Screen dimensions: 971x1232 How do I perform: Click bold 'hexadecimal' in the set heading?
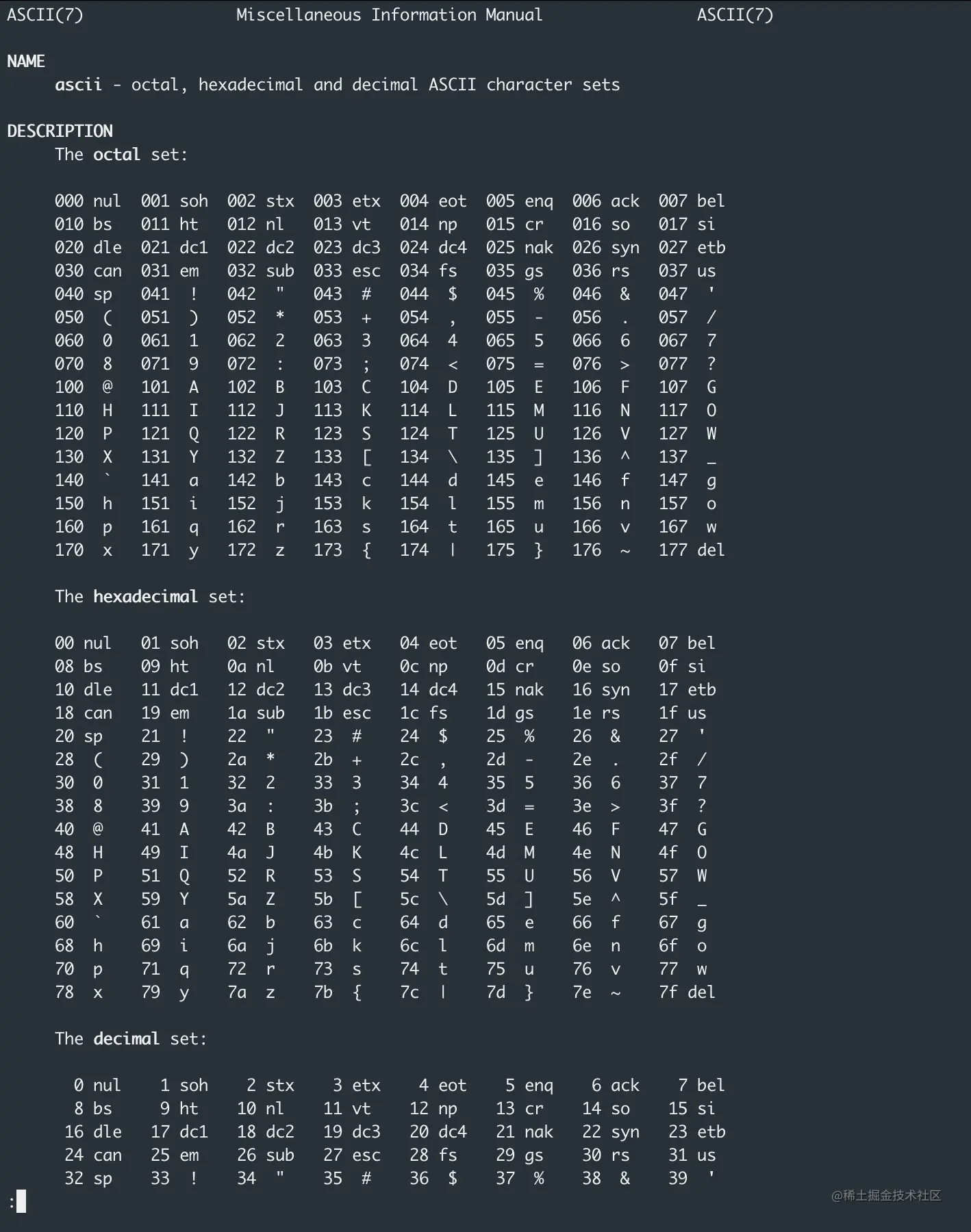click(x=145, y=597)
